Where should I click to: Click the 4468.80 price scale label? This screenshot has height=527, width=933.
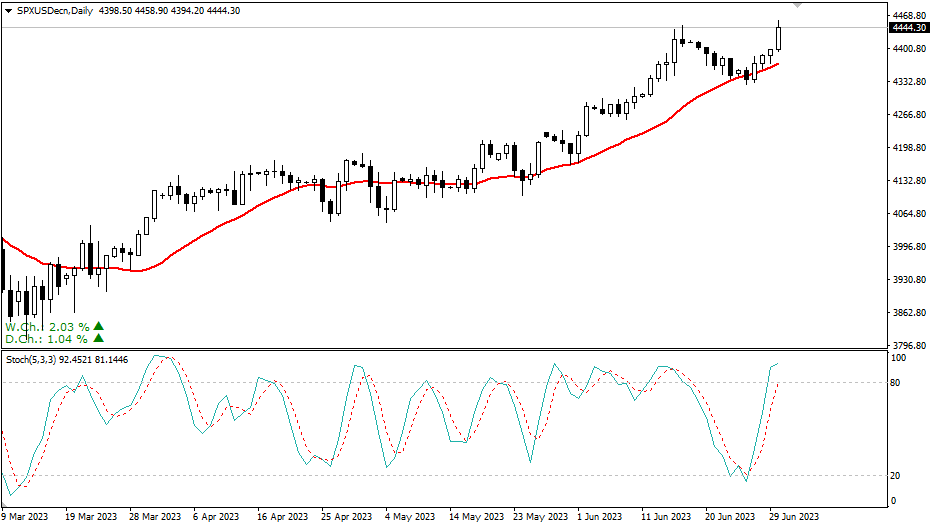pos(908,16)
